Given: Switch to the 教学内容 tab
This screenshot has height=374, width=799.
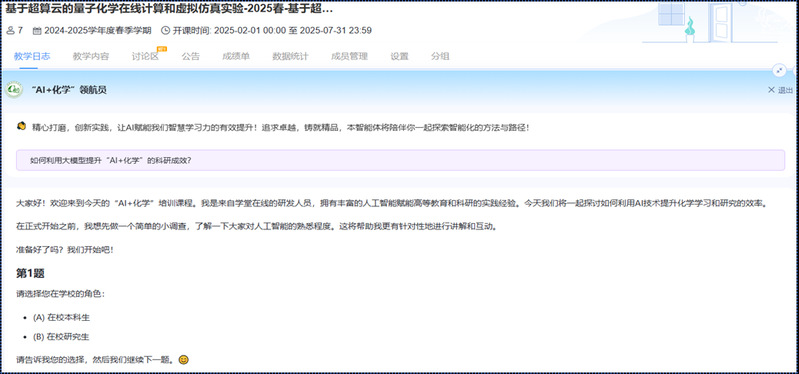Looking at the screenshot, I should [91, 57].
